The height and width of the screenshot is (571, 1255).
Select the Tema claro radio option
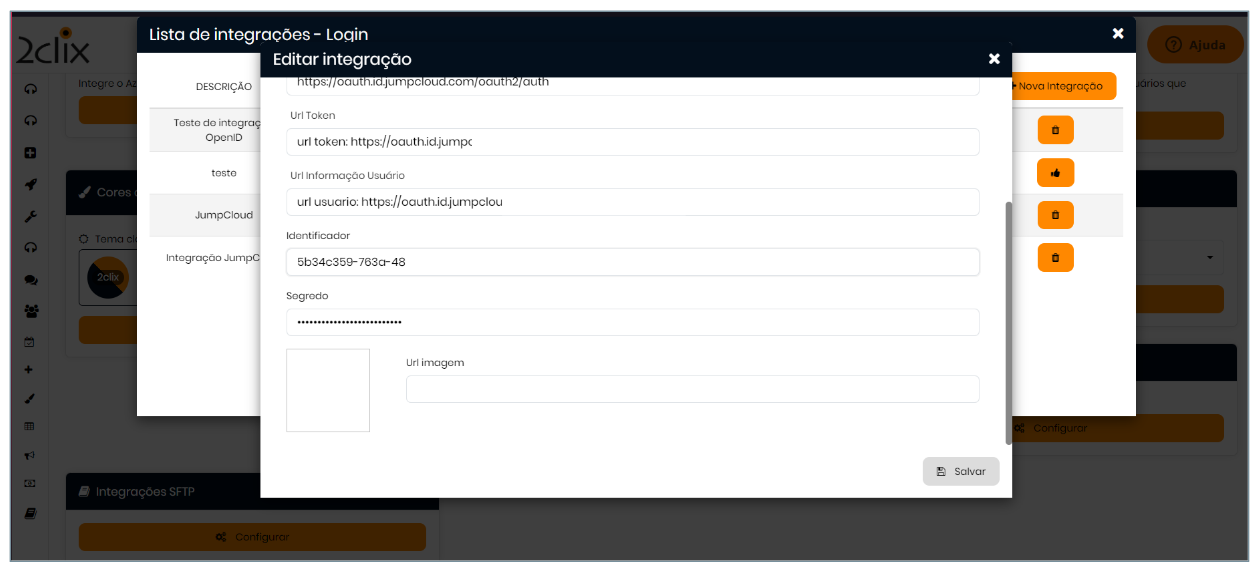(x=84, y=239)
